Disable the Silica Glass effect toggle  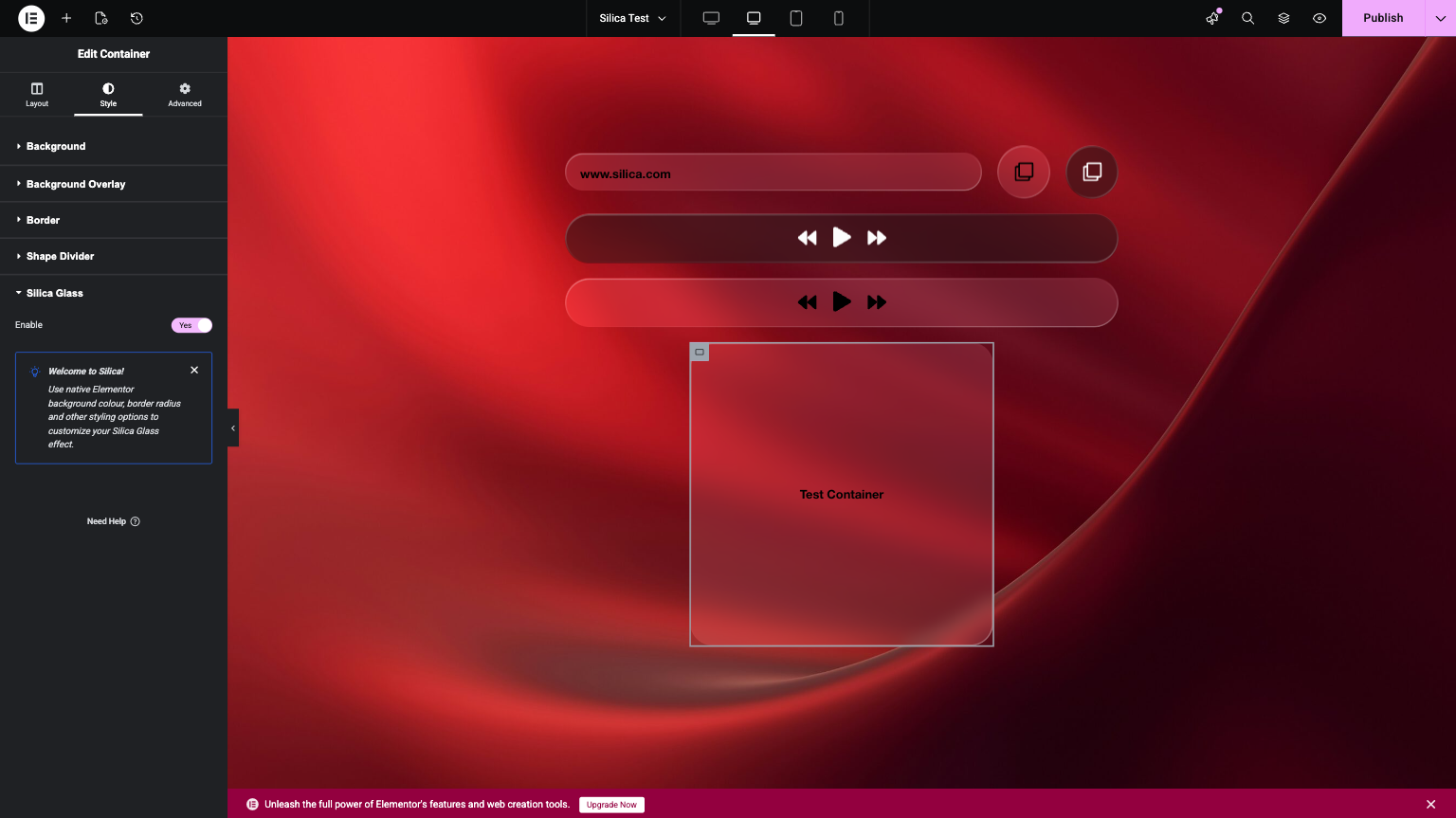(x=191, y=325)
